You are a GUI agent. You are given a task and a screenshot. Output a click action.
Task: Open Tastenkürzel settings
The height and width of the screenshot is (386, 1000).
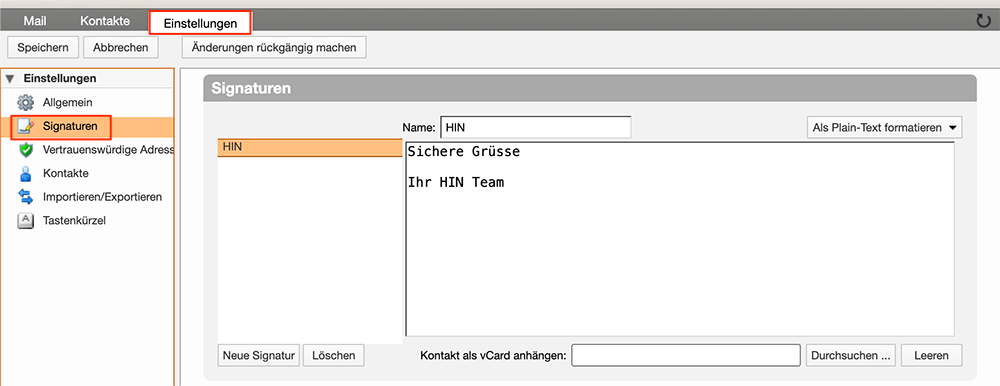click(74, 221)
